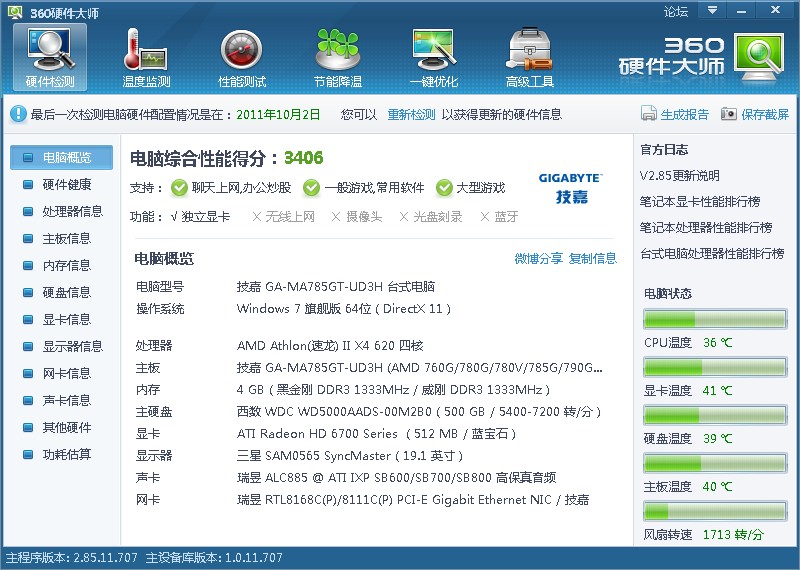Open the 温度监测 thermometer icon
This screenshot has width=800, height=570.
[x=146, y=57]
